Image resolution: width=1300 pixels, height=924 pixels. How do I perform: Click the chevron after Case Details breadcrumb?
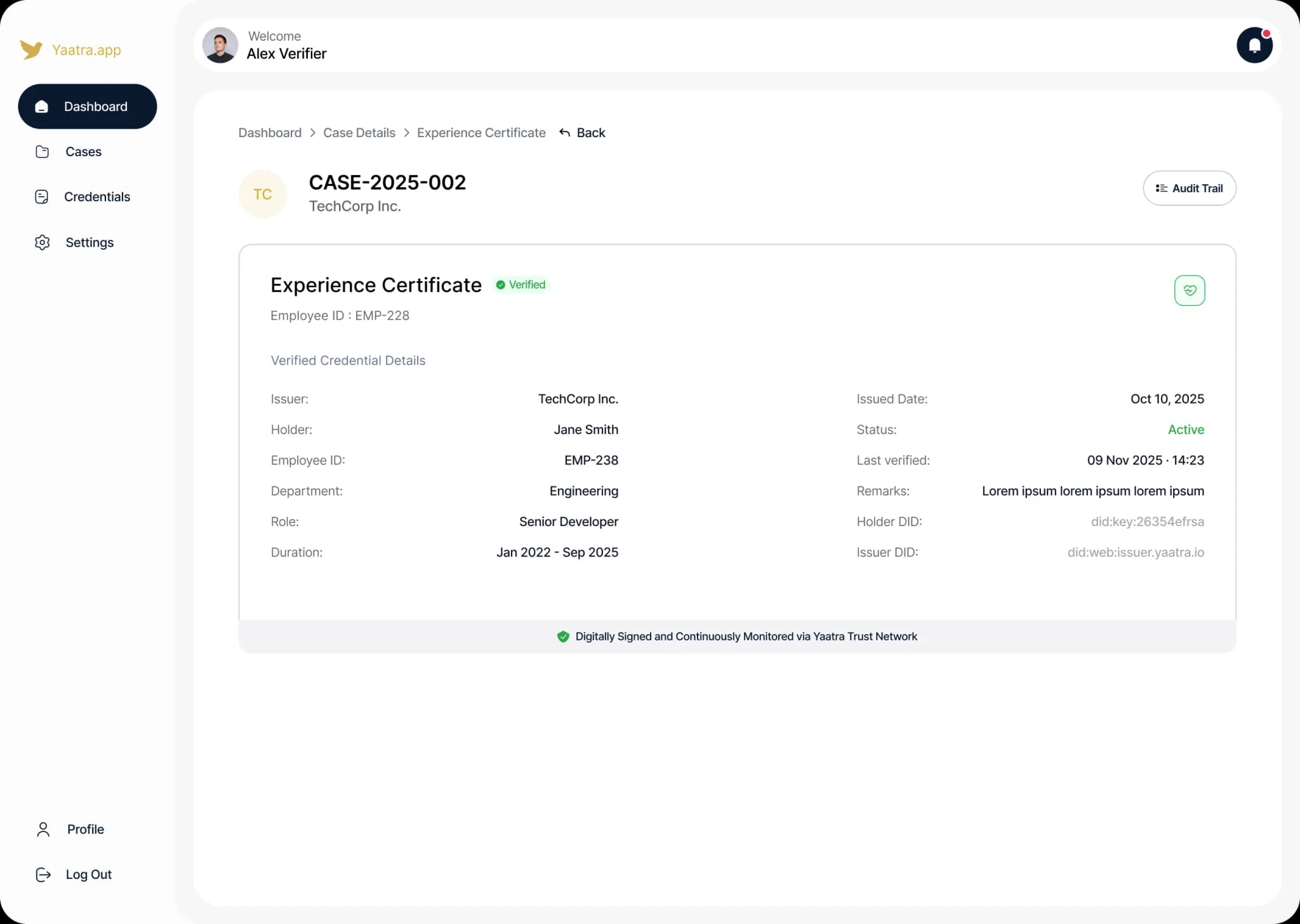click(x=406, y=133)
